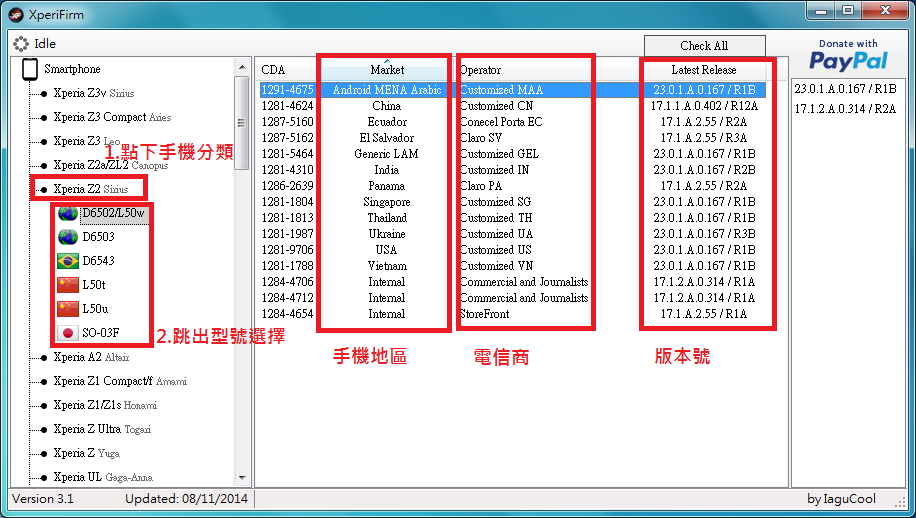Image resolution: width=916 pixels, height=518 pixels.
Task: Select the D6503 model
Action: [98, 237]
